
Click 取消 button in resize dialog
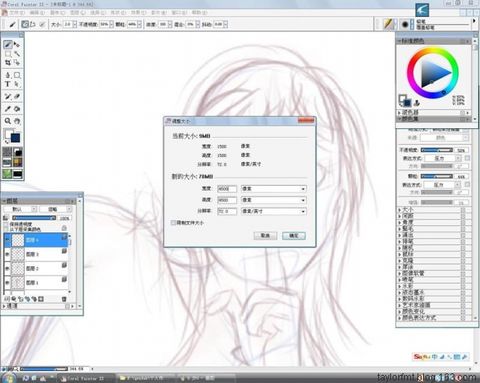click(x=265, y=236)
